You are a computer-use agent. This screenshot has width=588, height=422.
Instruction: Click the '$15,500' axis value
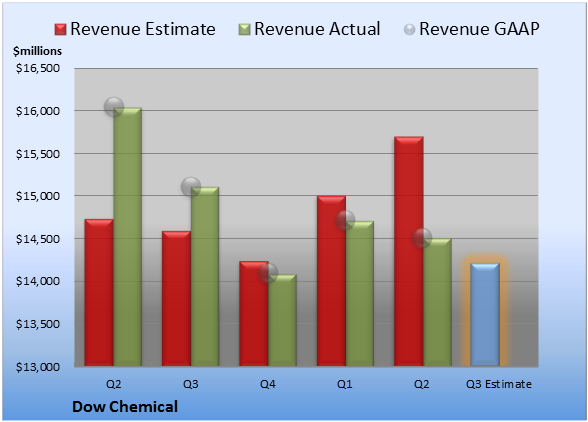[x=38, y=154]
